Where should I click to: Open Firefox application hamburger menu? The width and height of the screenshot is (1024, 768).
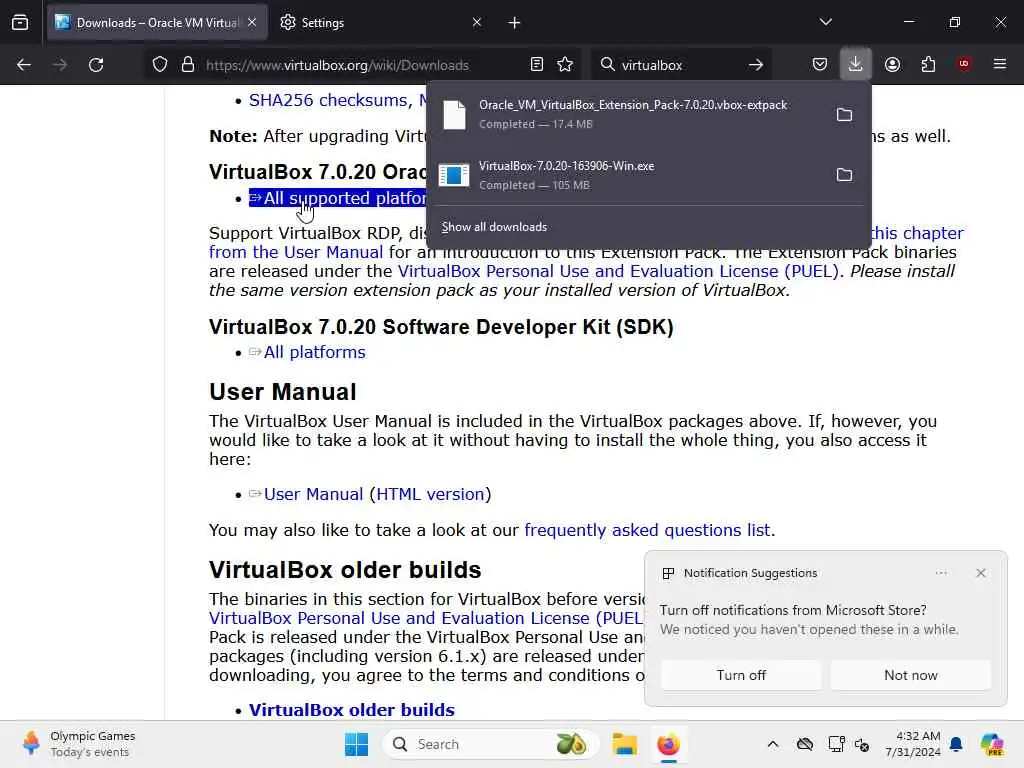pos(1000,64)
